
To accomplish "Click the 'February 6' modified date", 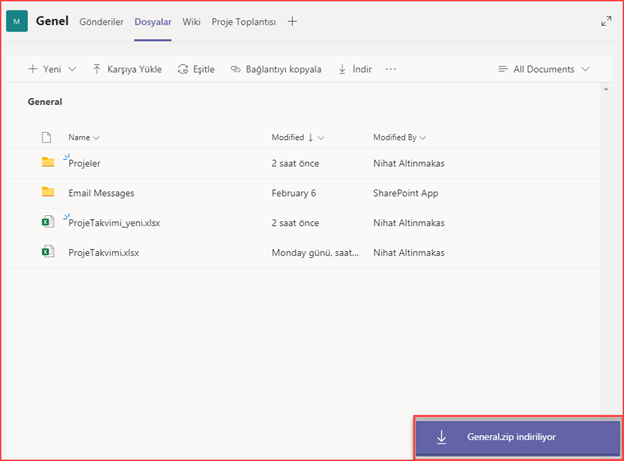I will pyautogui.click(x=294, y=193).
